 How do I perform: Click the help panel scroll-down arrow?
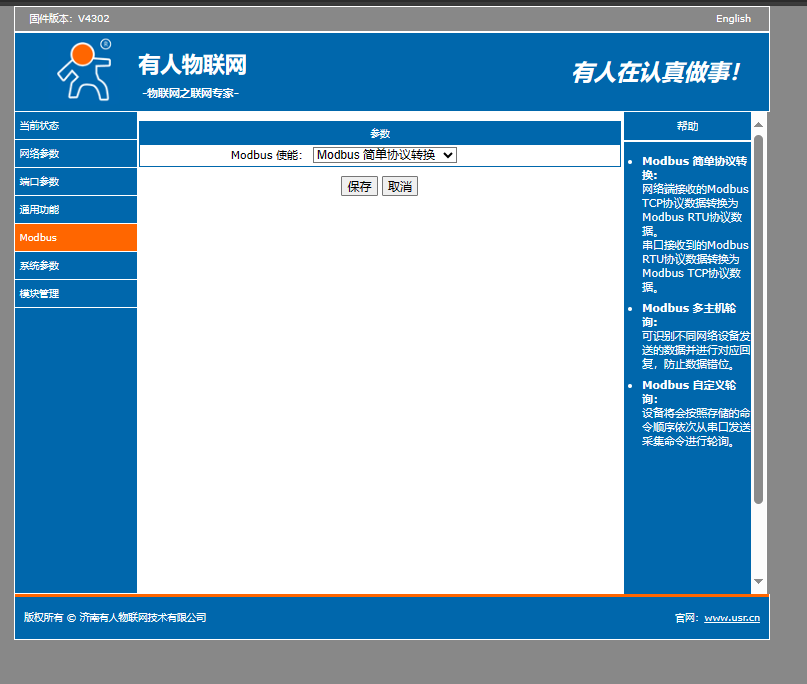point(758,582)
